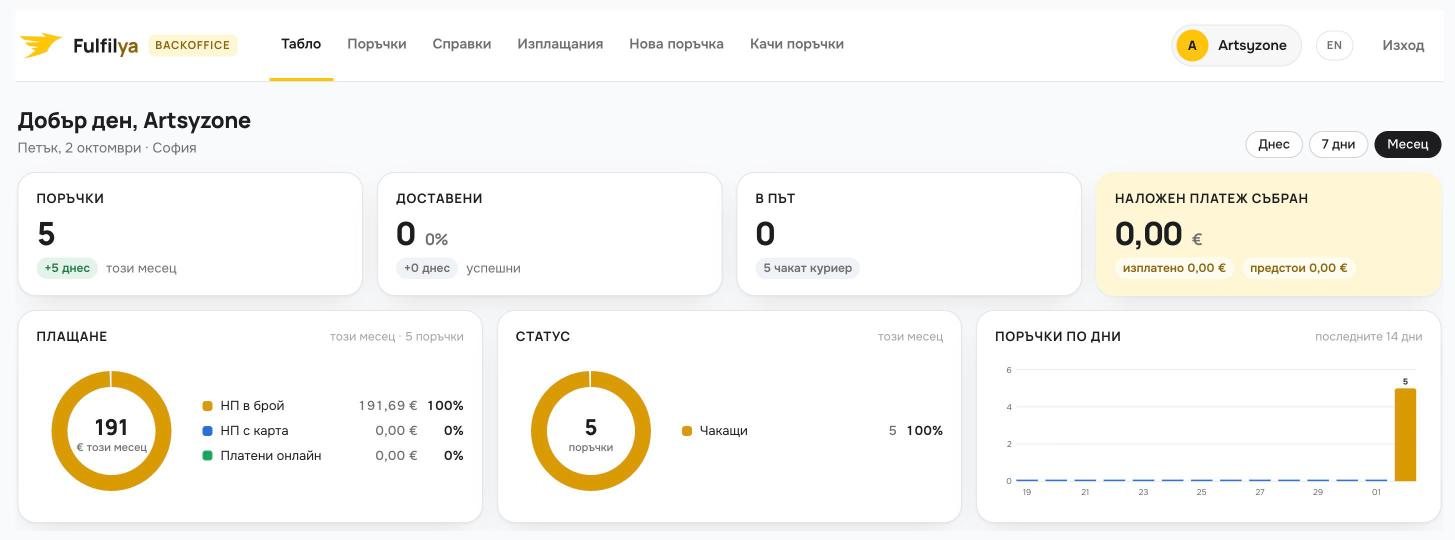Click the green Платени онлайн legend swatch
Image resolution: width=1455 pixels, height=540 pixels.
(x=207, y=456)
